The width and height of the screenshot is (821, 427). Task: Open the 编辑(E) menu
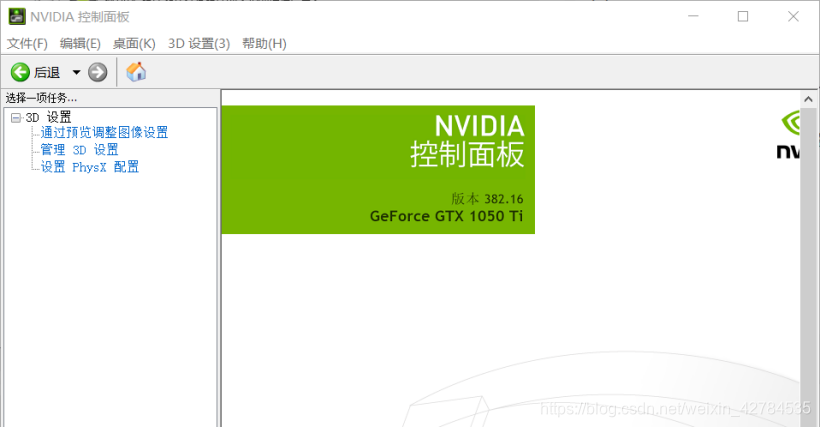pyautogui.click(x=80, y=43)
